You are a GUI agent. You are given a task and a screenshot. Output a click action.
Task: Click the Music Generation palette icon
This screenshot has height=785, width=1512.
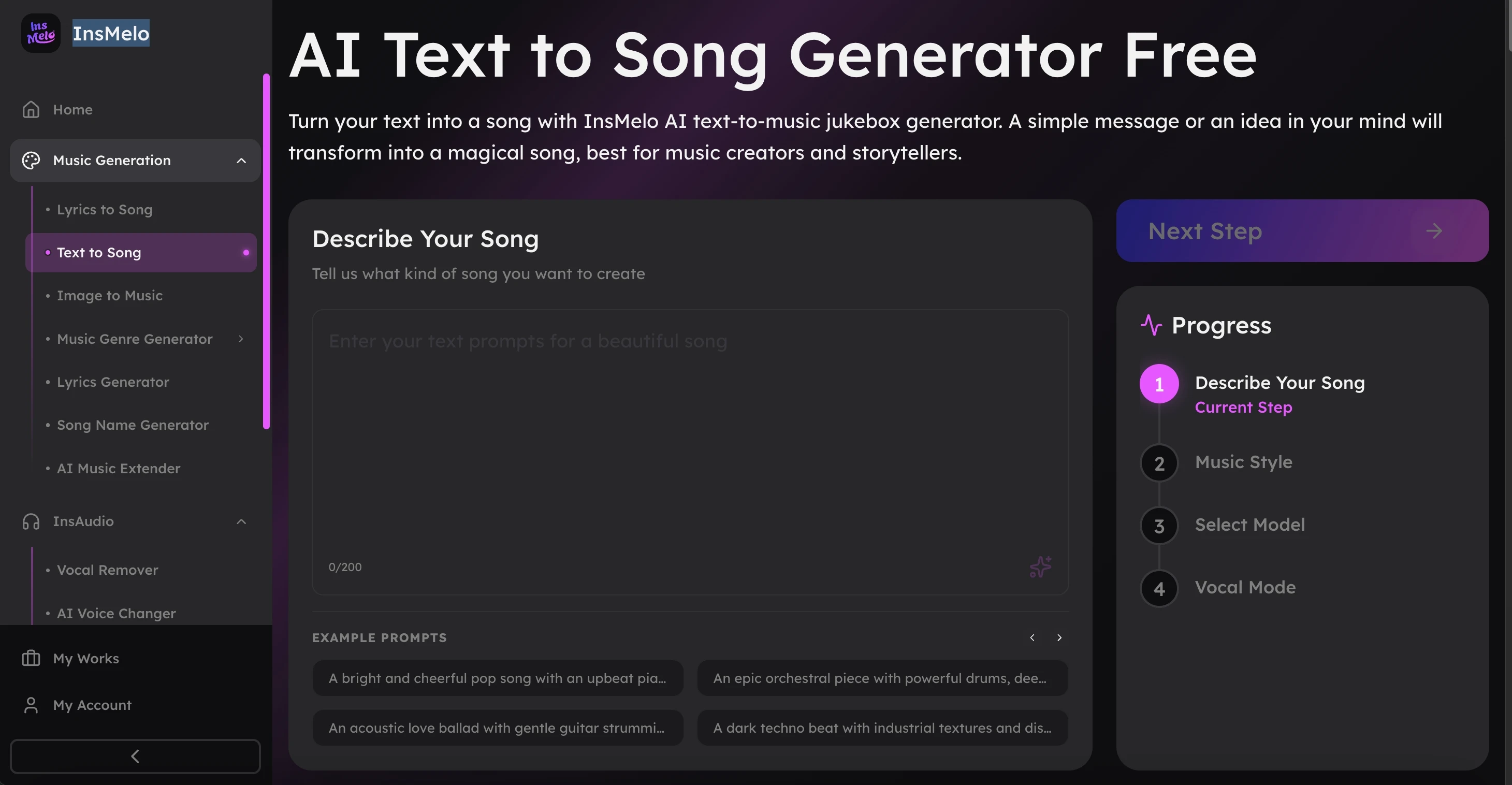(31, 161)
